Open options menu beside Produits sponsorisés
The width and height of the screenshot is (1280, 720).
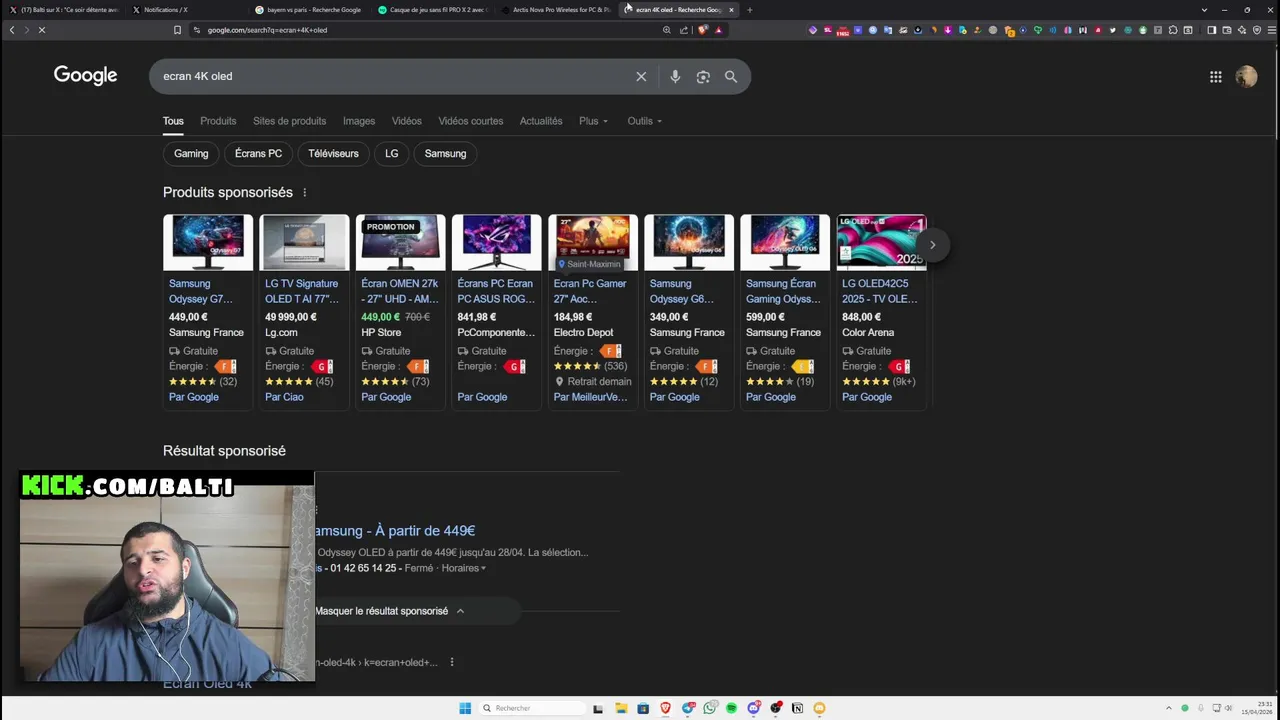pos(305,192)
